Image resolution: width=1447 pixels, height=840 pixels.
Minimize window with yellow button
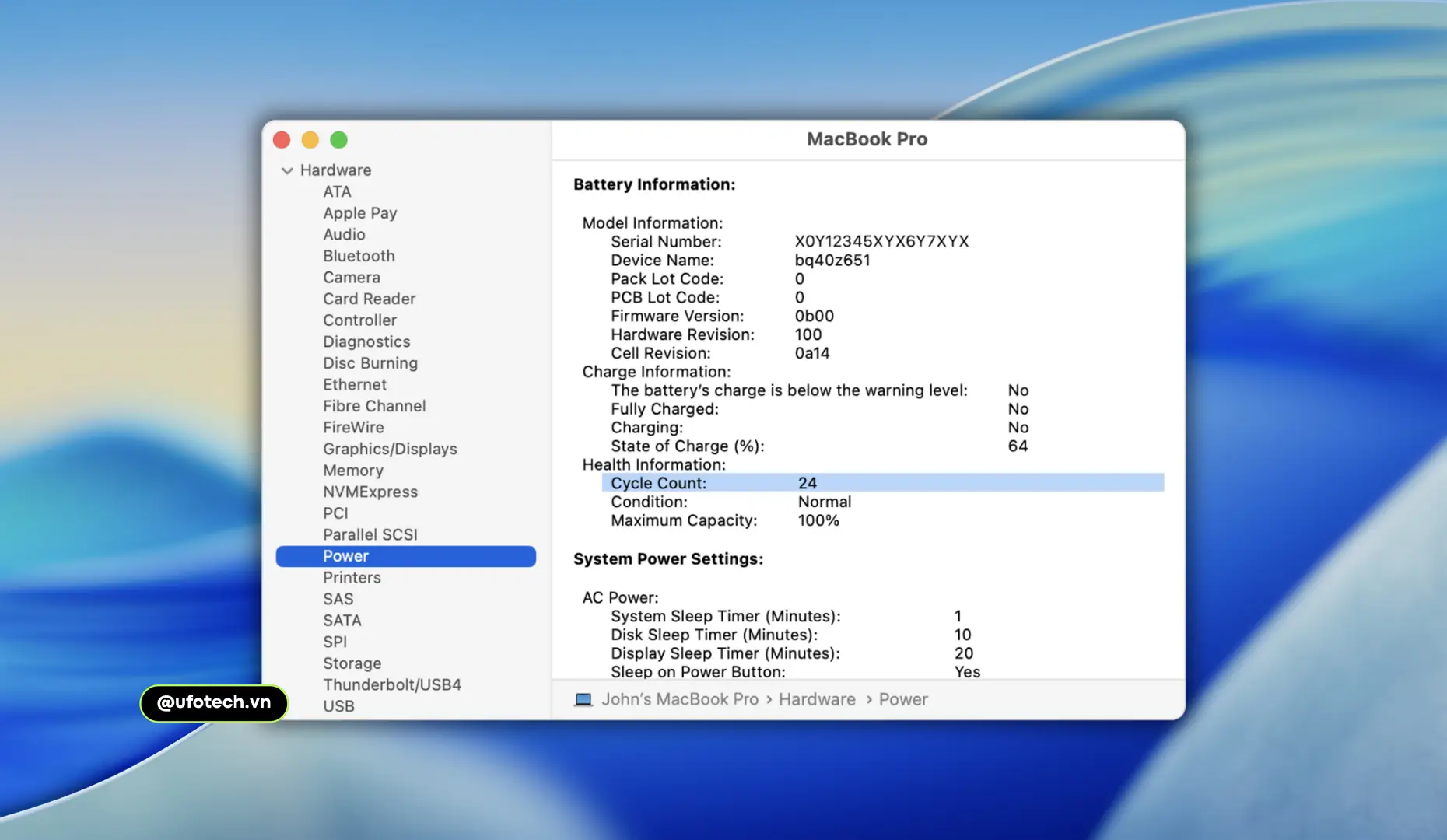(310, 140)
